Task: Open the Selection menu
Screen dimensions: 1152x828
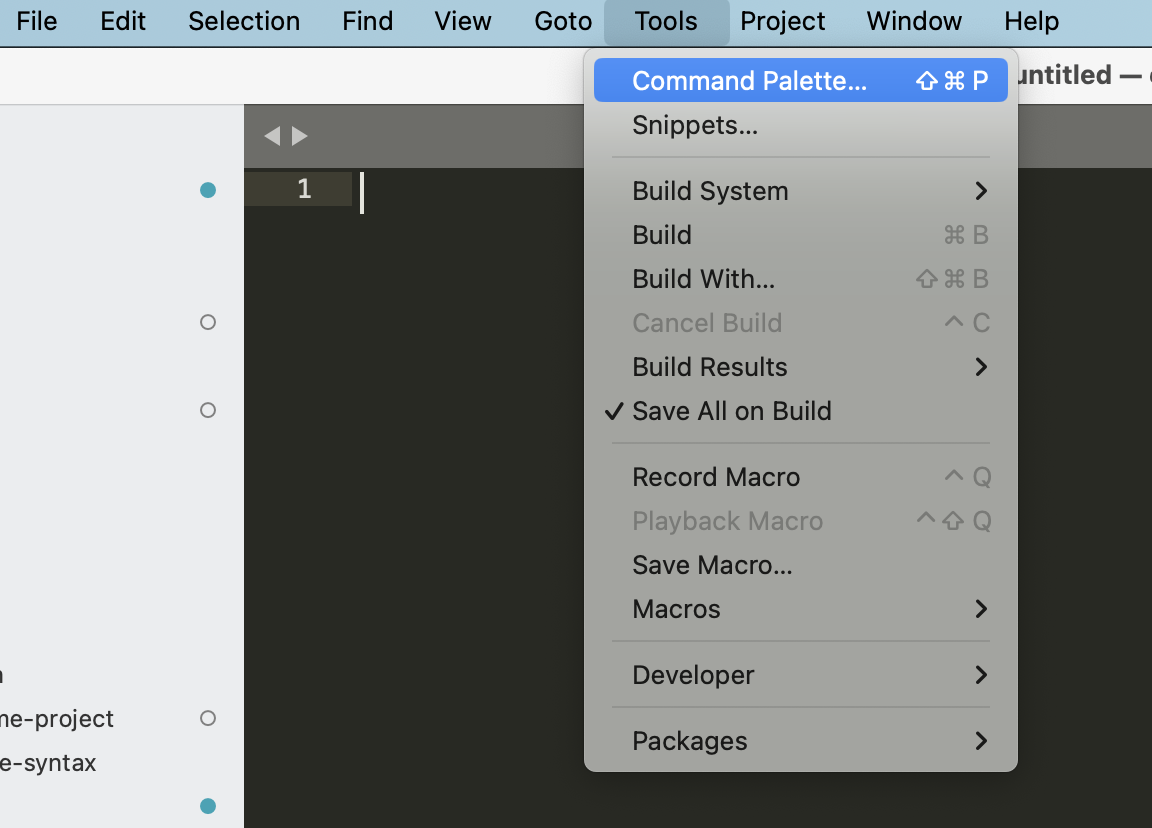Action: pos(244,21)
